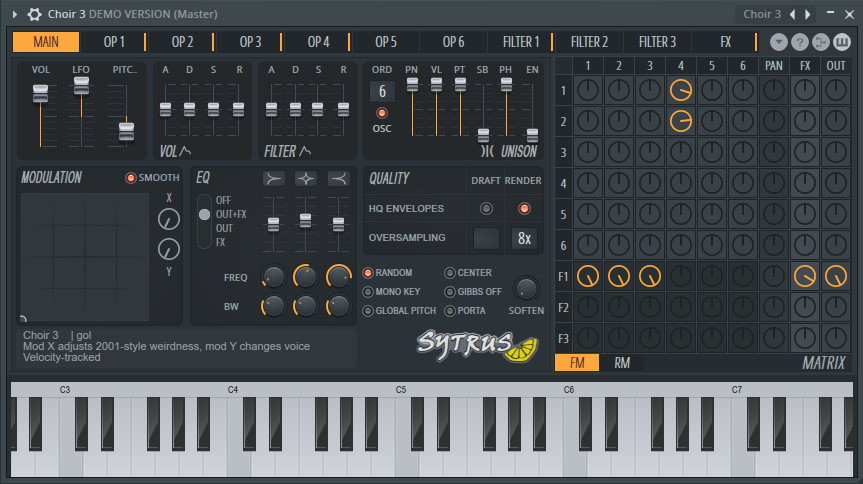863x484 pixels.
Task: Open the OP 6 tab
Action: click(x=453, y=42)
